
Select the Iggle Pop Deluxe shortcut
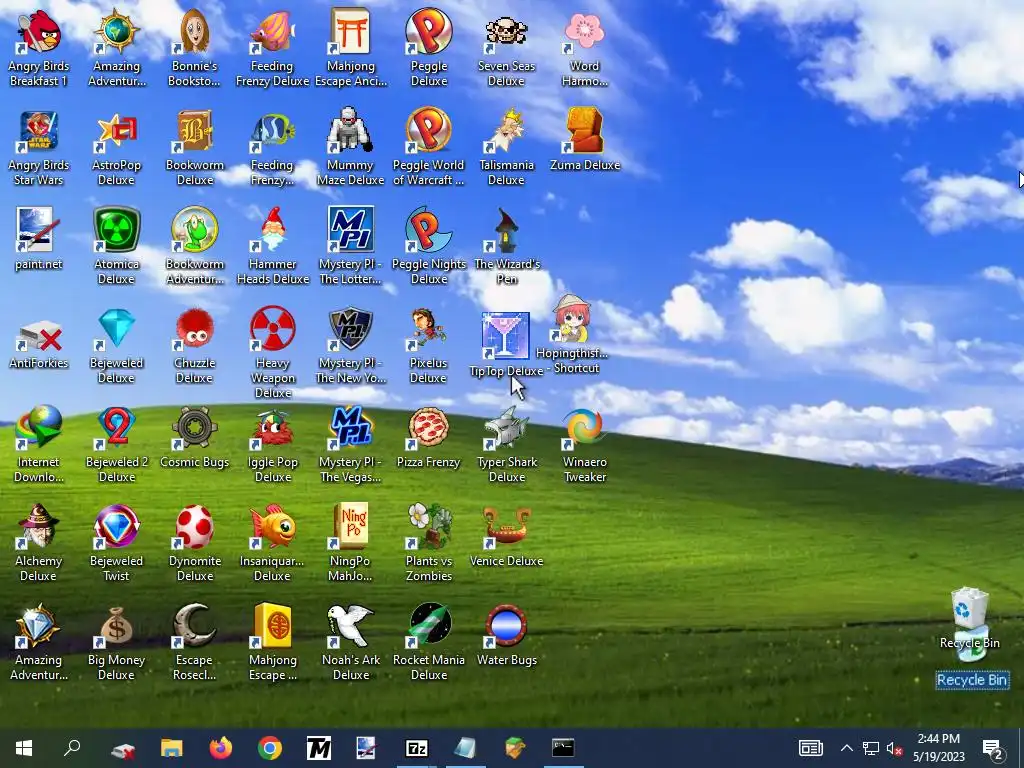pos(272,428)
